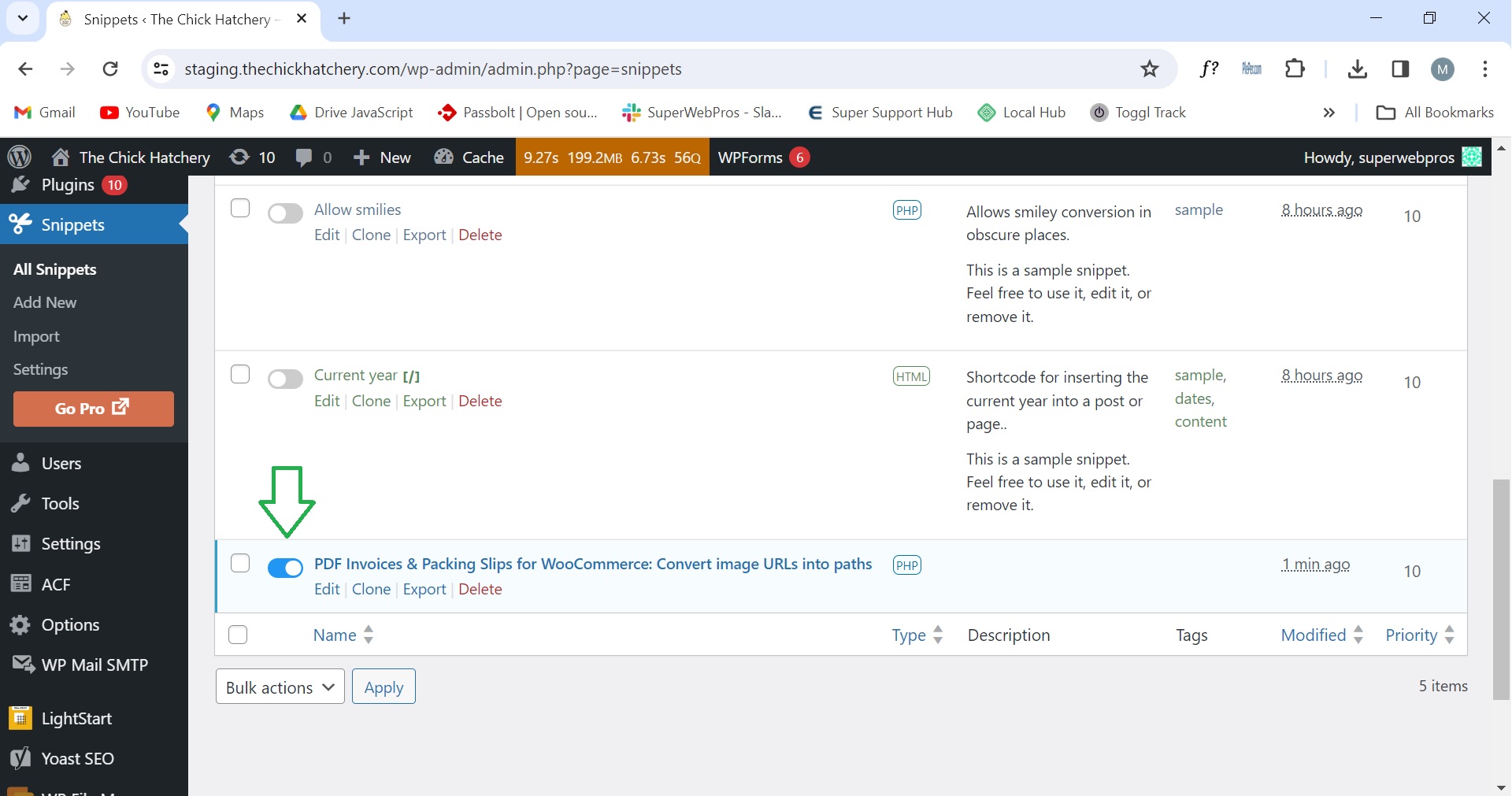Activate the Current year snippet toggle

285,379
